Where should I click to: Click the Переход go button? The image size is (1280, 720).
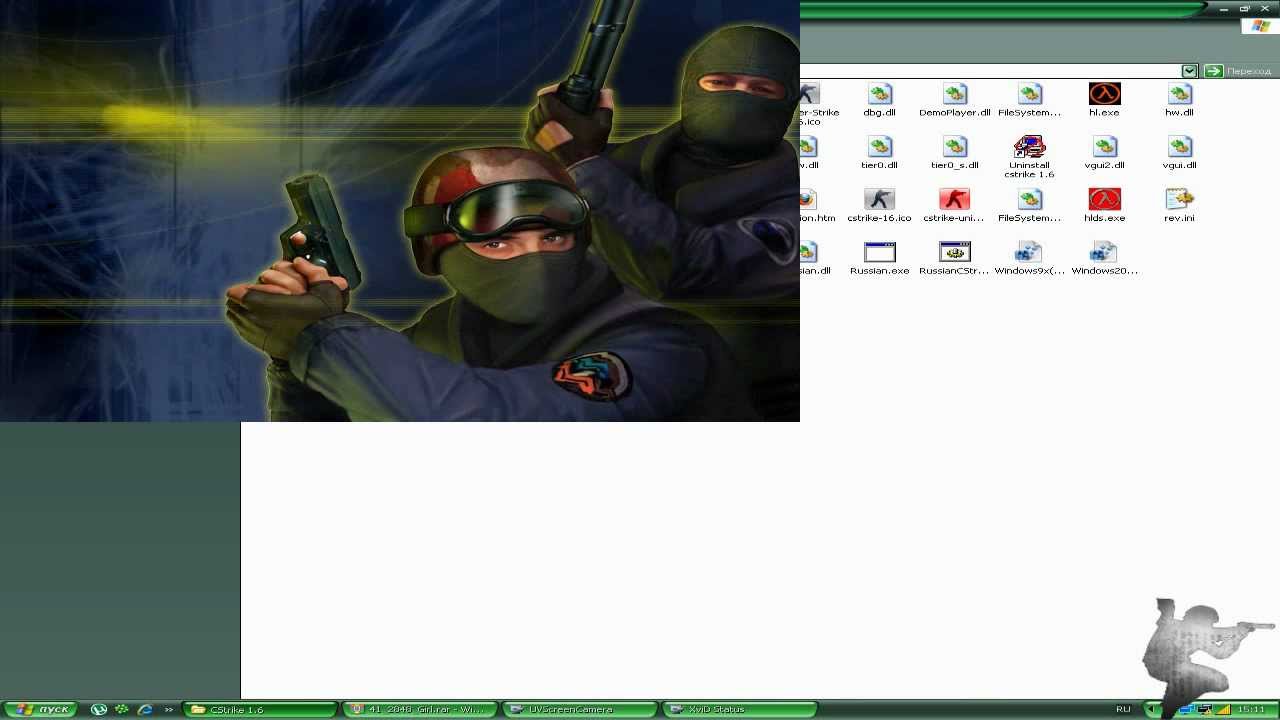tap(1238, 71)
